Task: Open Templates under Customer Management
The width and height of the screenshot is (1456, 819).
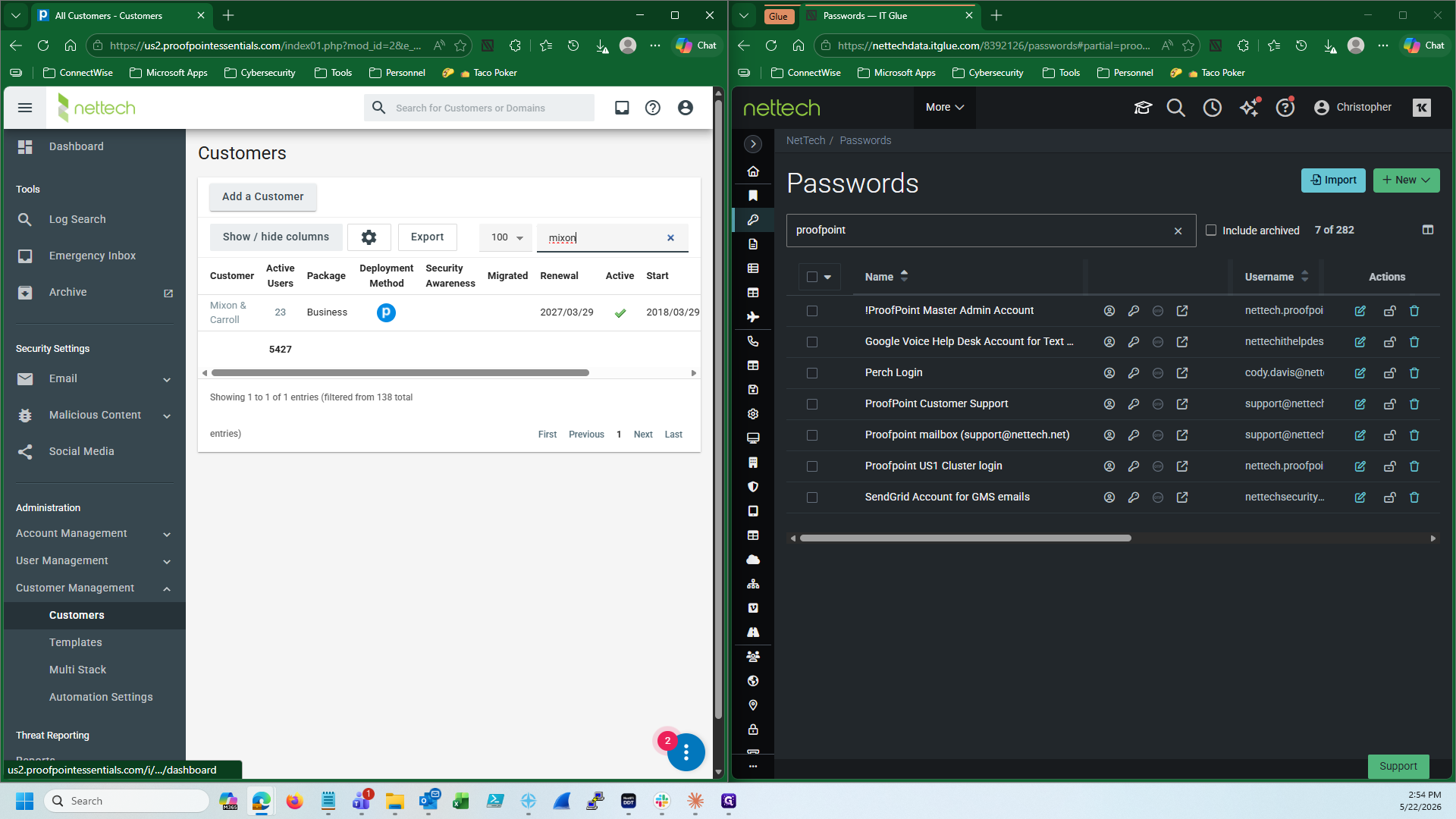Action: (x=76, y=643)
